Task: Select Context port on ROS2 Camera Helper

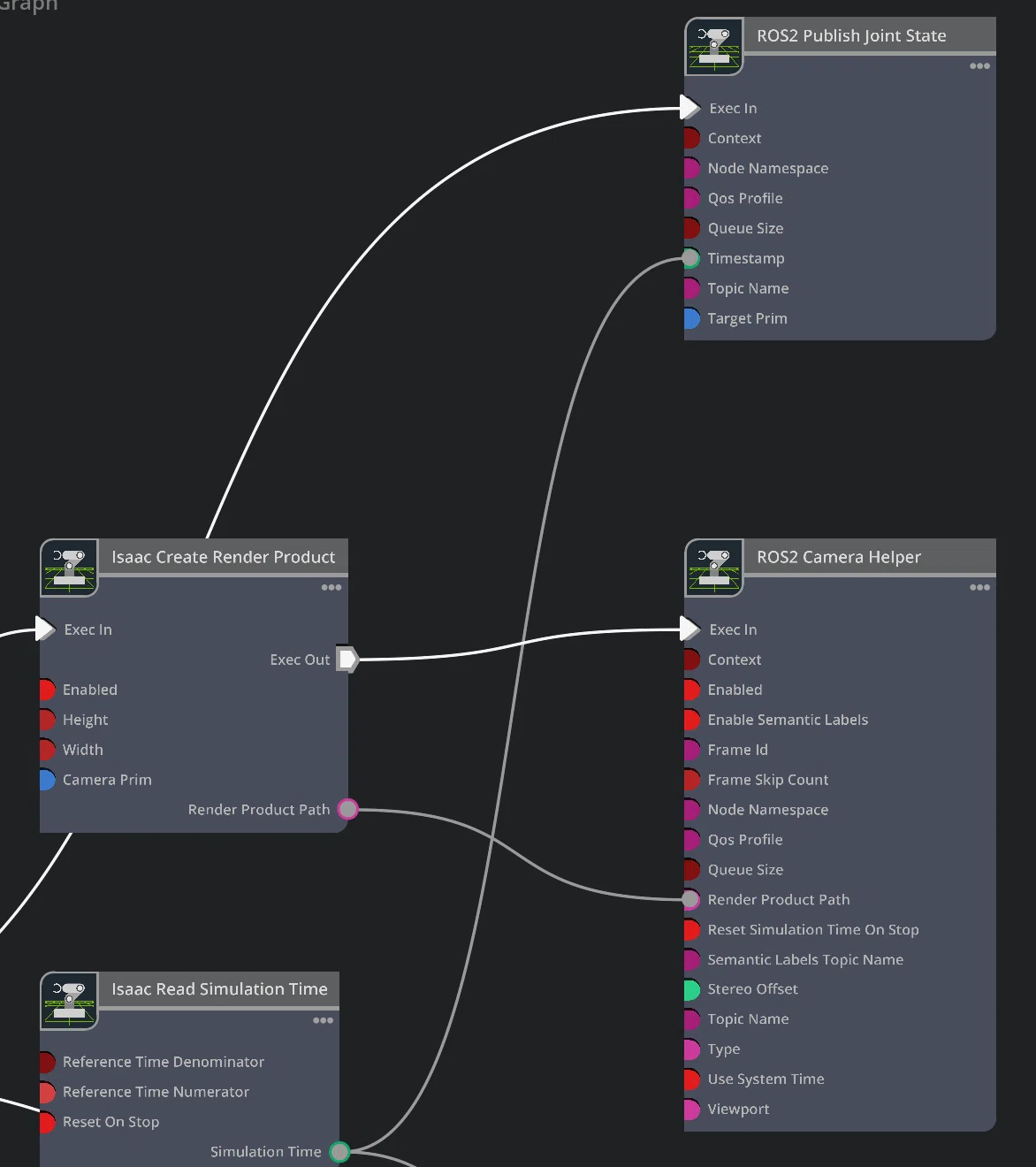Action: (x=692, y=660)
